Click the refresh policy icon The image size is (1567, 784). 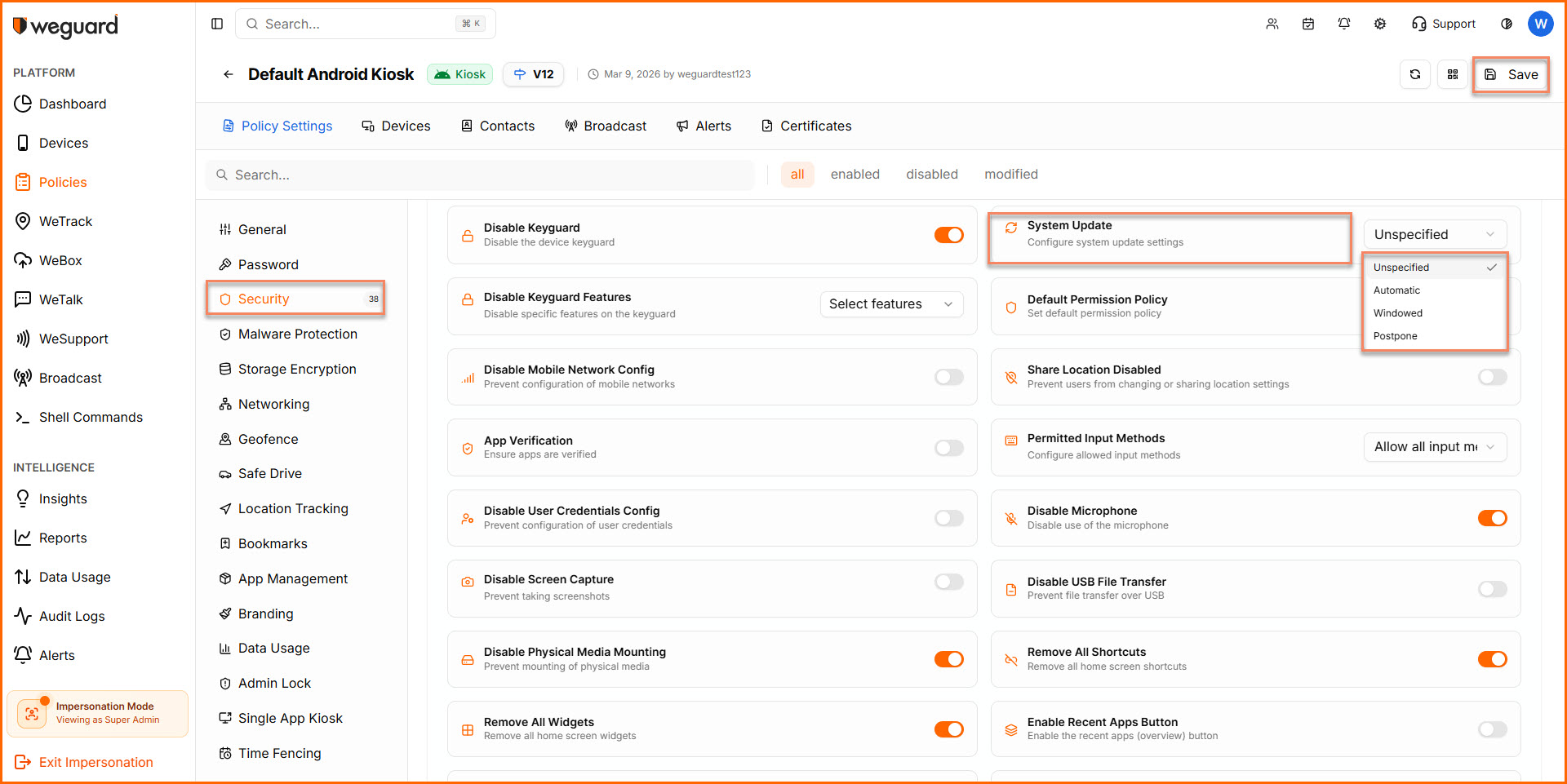tap(1414, 74)
